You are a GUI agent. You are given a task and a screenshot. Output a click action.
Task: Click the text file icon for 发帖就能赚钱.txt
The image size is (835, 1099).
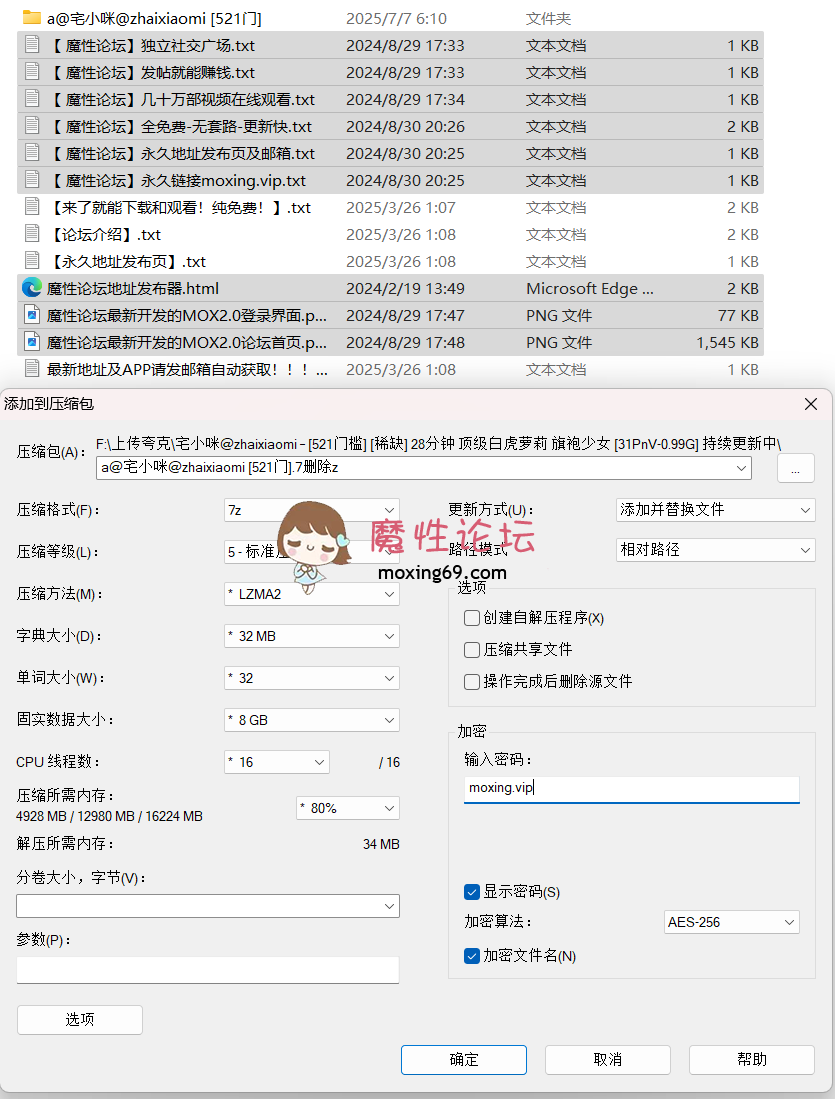coord(32,71)
